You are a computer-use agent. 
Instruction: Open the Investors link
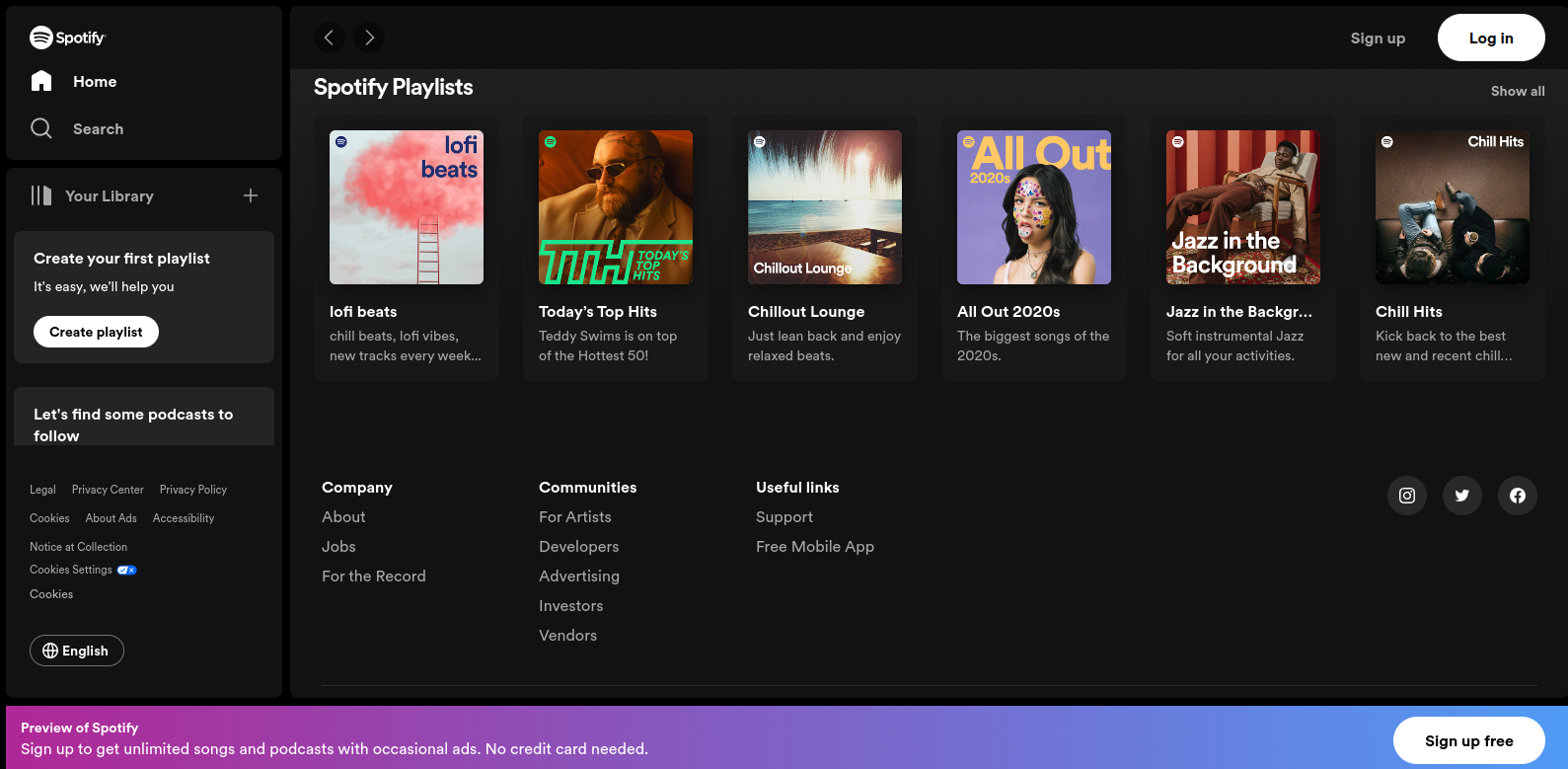click(571, 605)
